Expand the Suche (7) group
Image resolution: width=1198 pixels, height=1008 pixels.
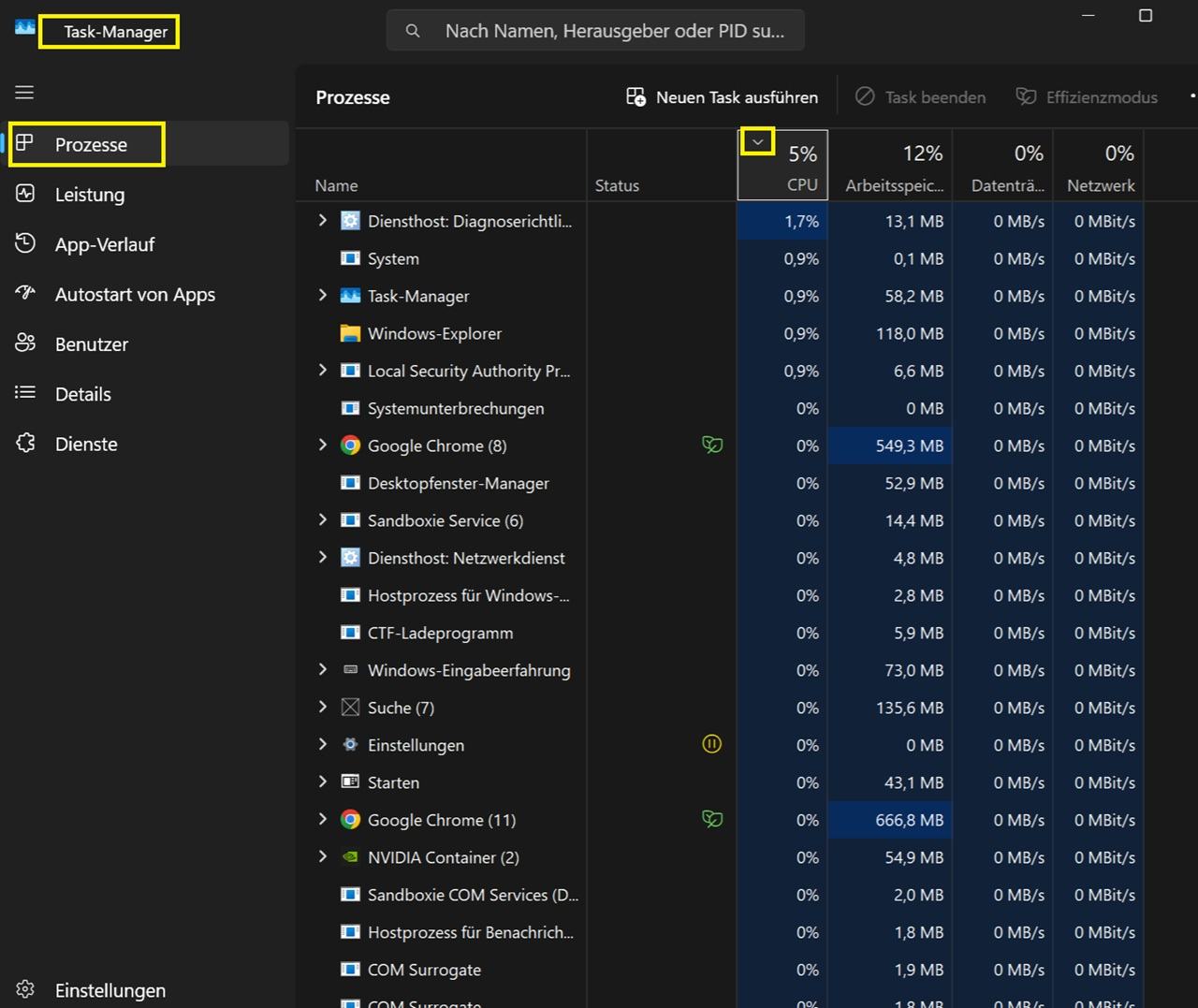tap(323, 707)
